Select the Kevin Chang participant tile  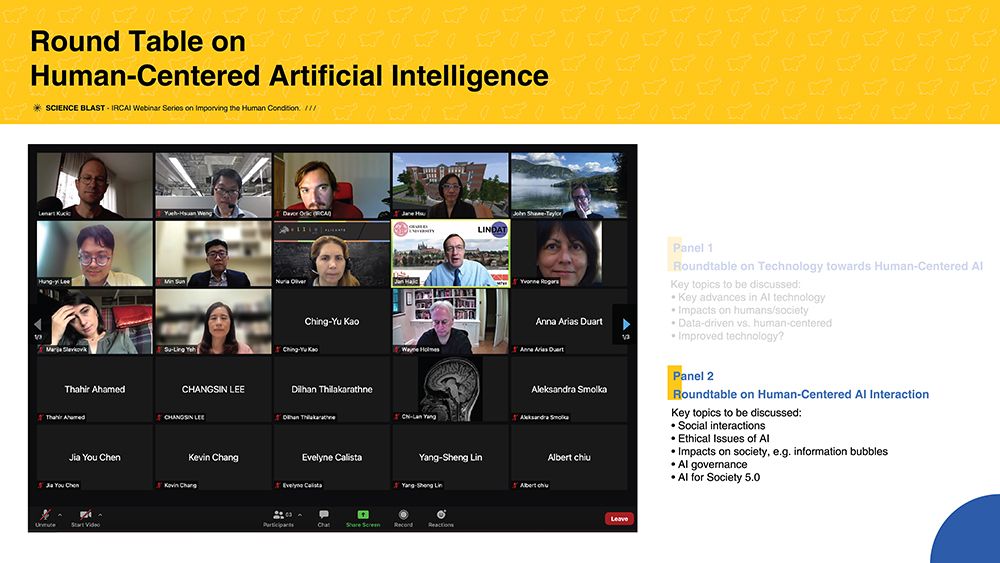coord(213,457)
